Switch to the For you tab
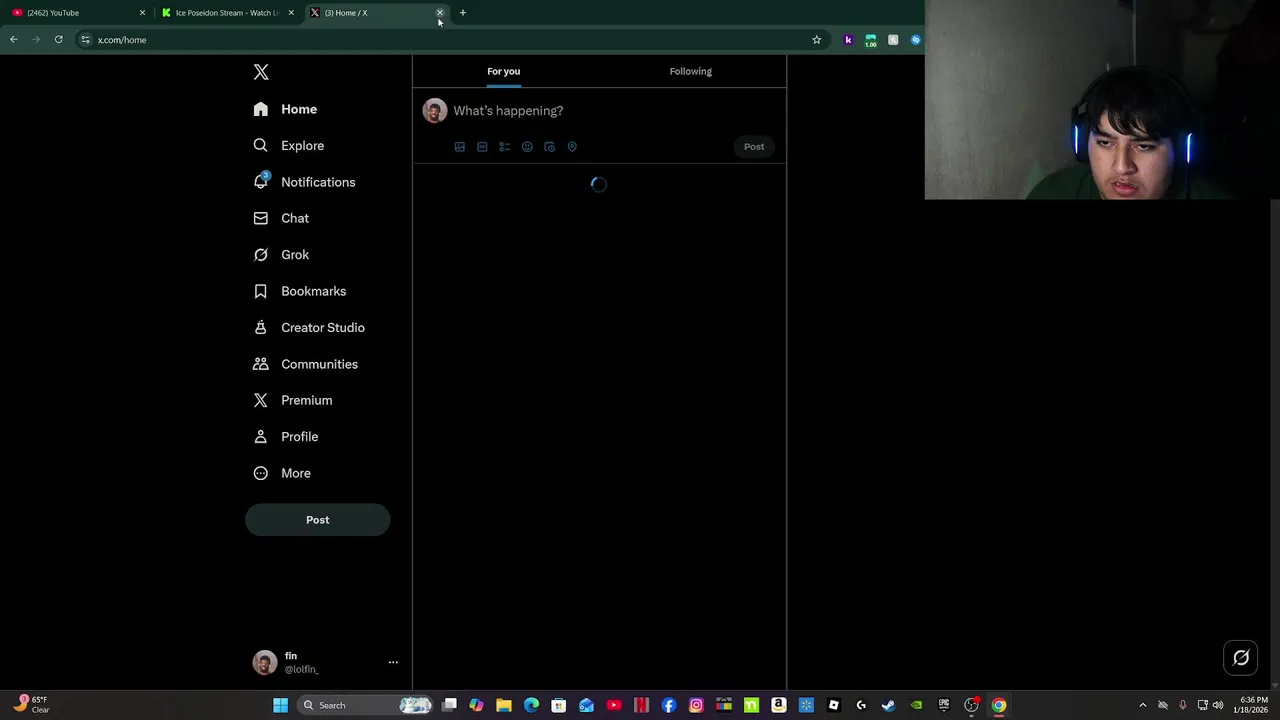 tap(504, 71)
